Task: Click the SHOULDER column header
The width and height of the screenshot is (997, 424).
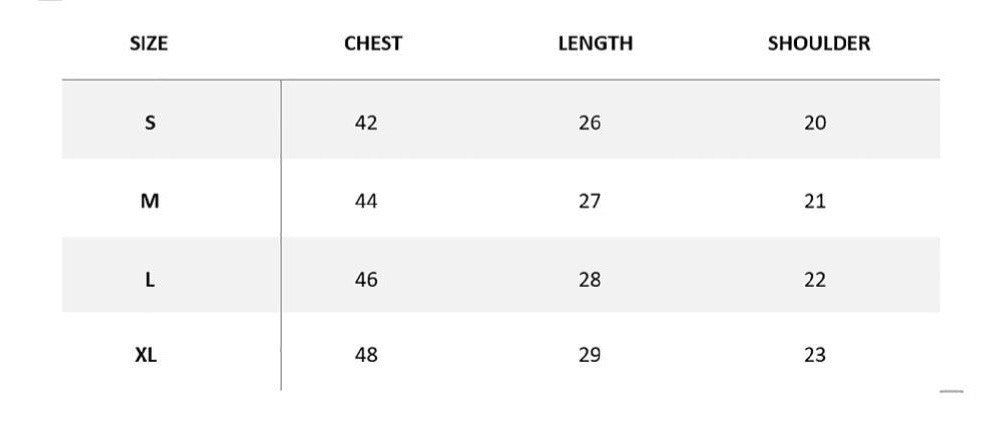Action: tap(819, 43)
